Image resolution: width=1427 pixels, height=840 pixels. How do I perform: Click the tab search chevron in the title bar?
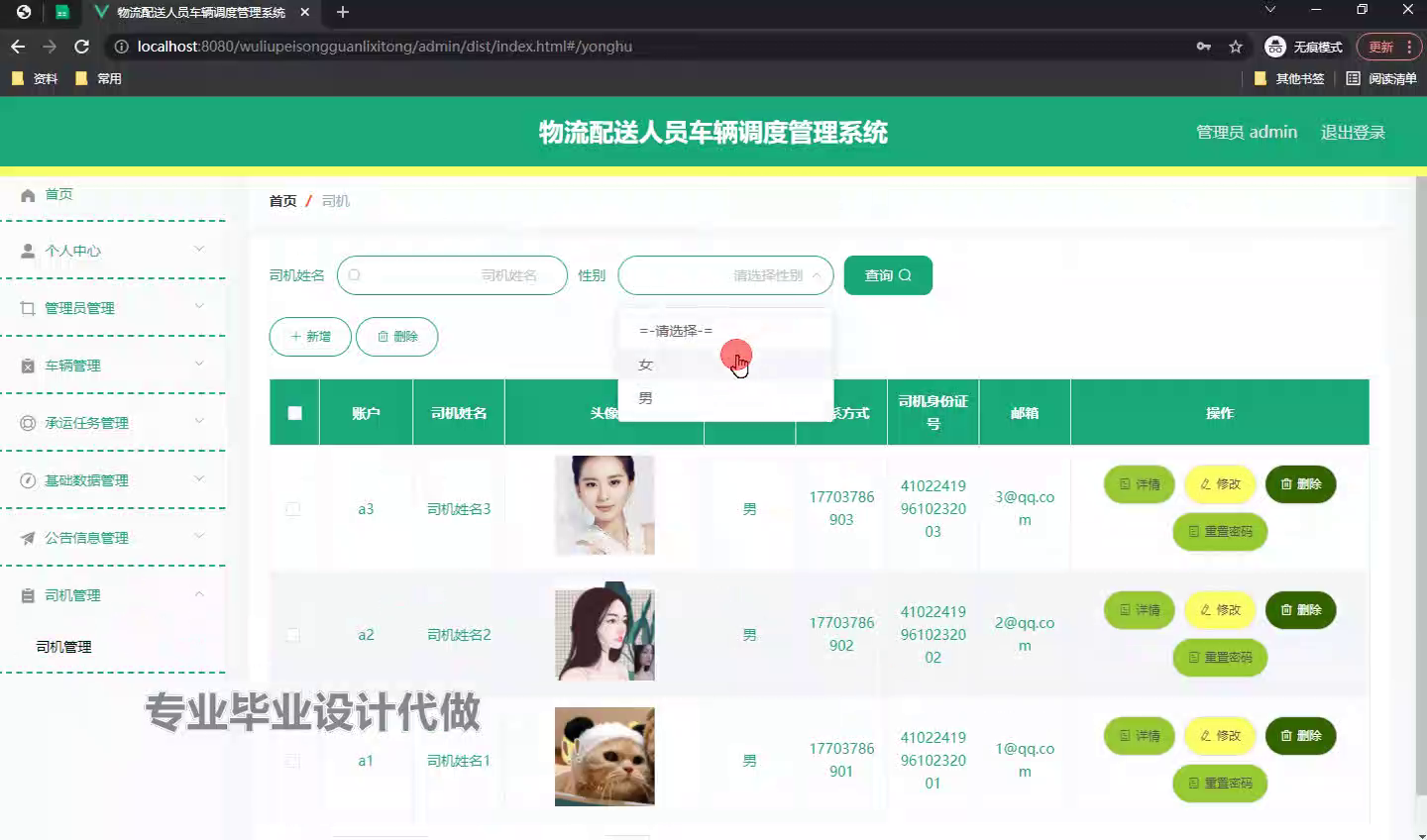coord(1270,10)
